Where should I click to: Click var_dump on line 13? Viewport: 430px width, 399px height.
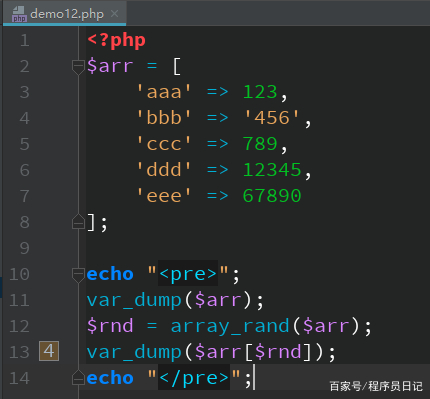[x=134, y=352]
